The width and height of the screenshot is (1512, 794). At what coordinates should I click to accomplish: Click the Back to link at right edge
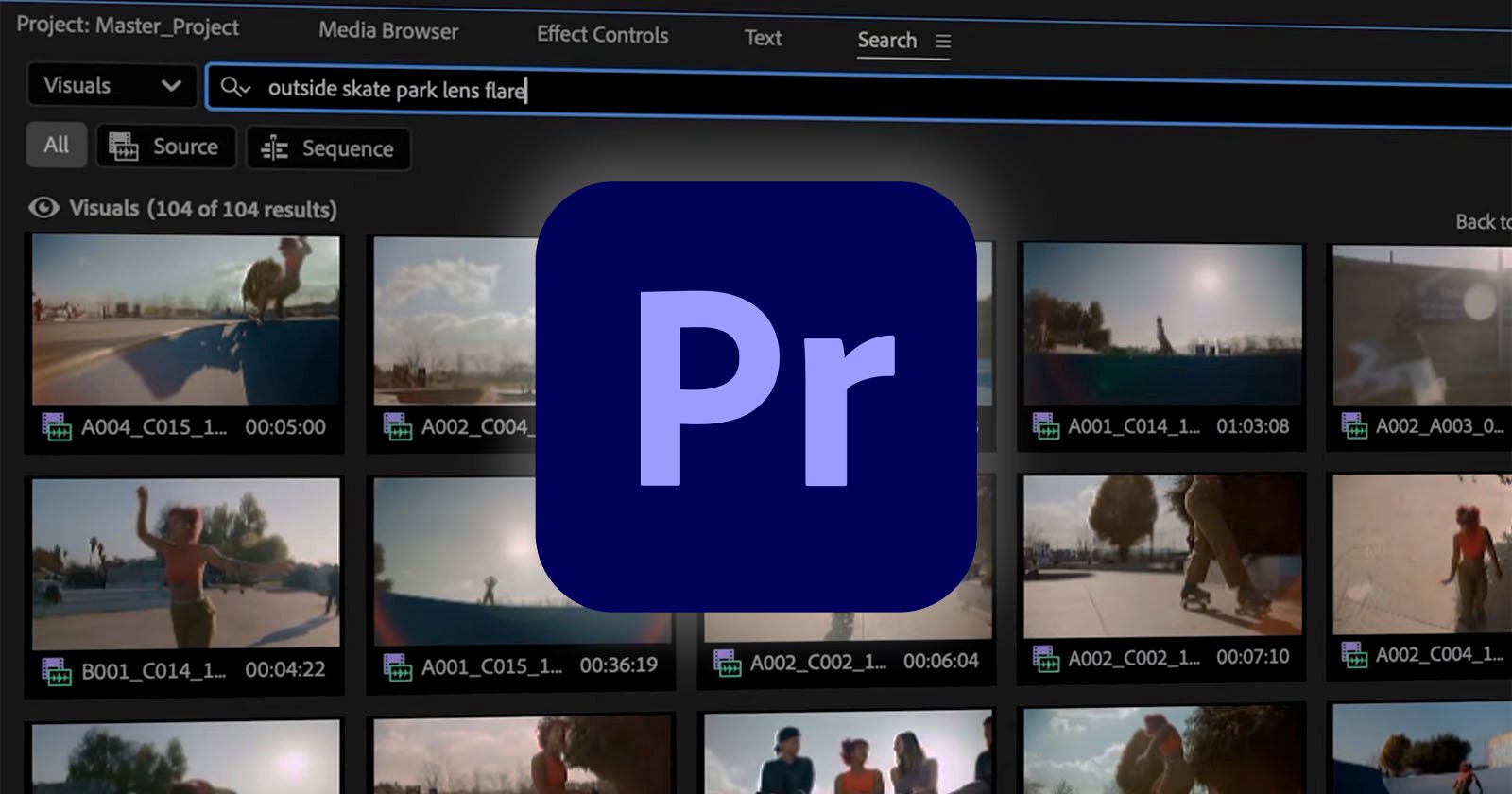(1483, 222)
